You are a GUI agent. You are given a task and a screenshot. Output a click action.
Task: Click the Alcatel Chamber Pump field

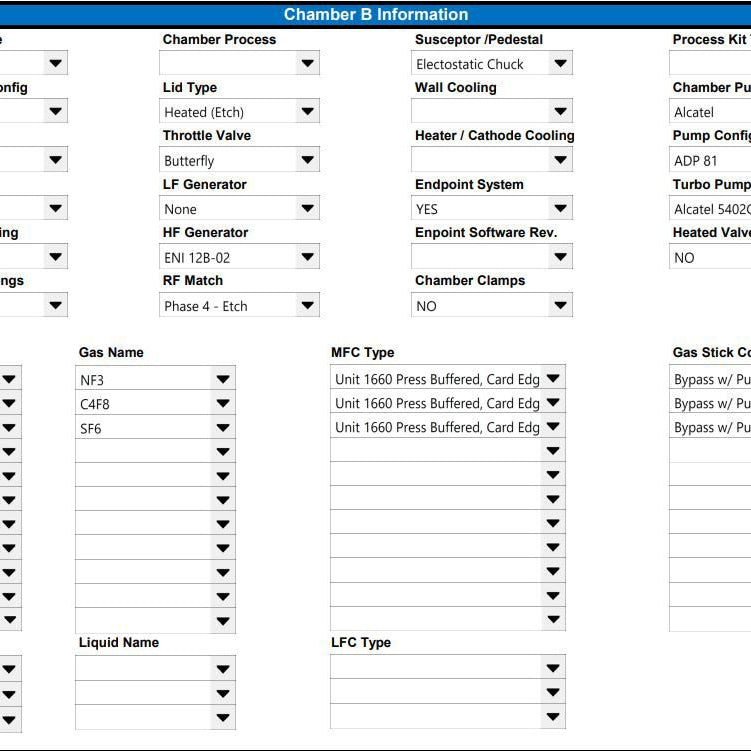click(x=710, y=112)
